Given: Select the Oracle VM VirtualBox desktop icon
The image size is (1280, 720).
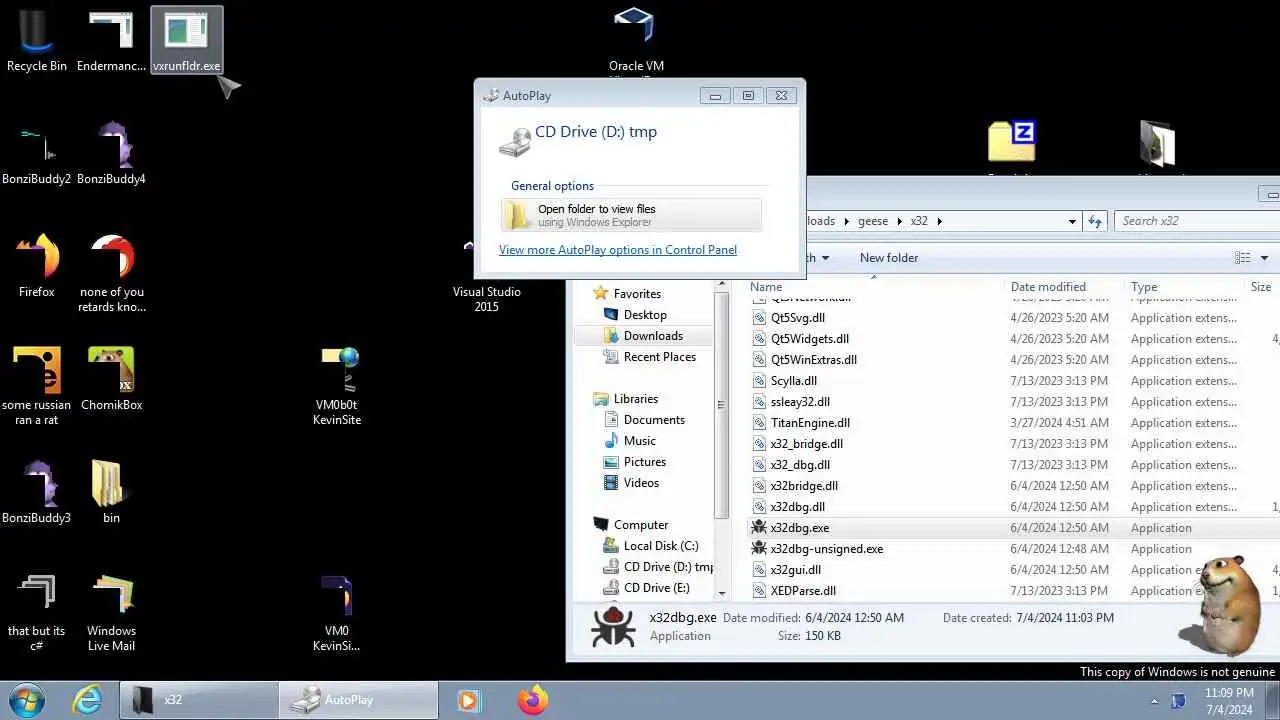Looking at the screenshot, I should point(636,40).
